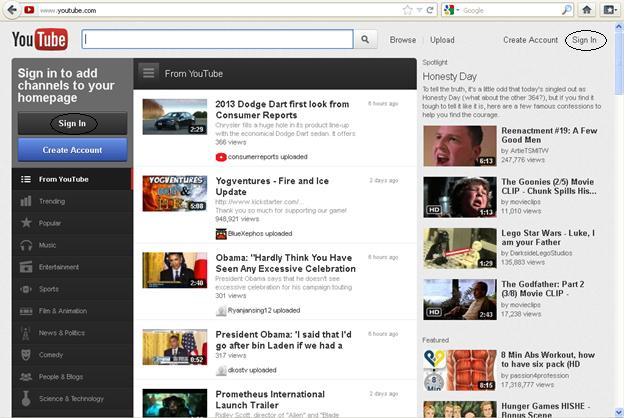The width and height of the screenshot is (626, 418).
Task: Open the Film & Animation category
Action: coord(72,311)
